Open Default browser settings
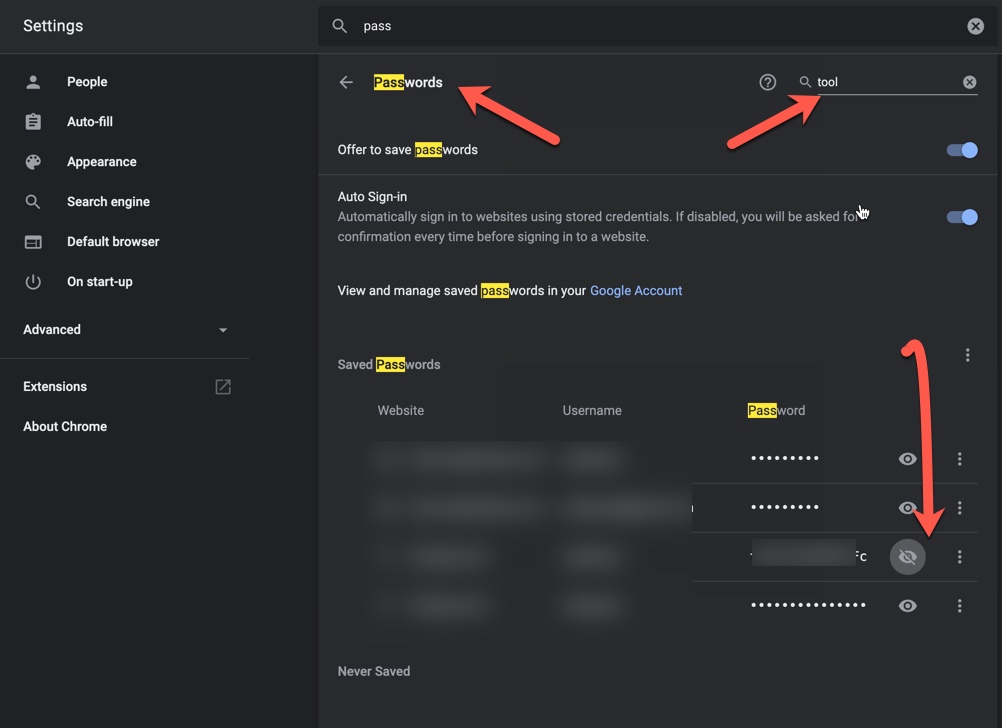The height and width of the screenshot is (728, 1002). click(x=113, y=242)
